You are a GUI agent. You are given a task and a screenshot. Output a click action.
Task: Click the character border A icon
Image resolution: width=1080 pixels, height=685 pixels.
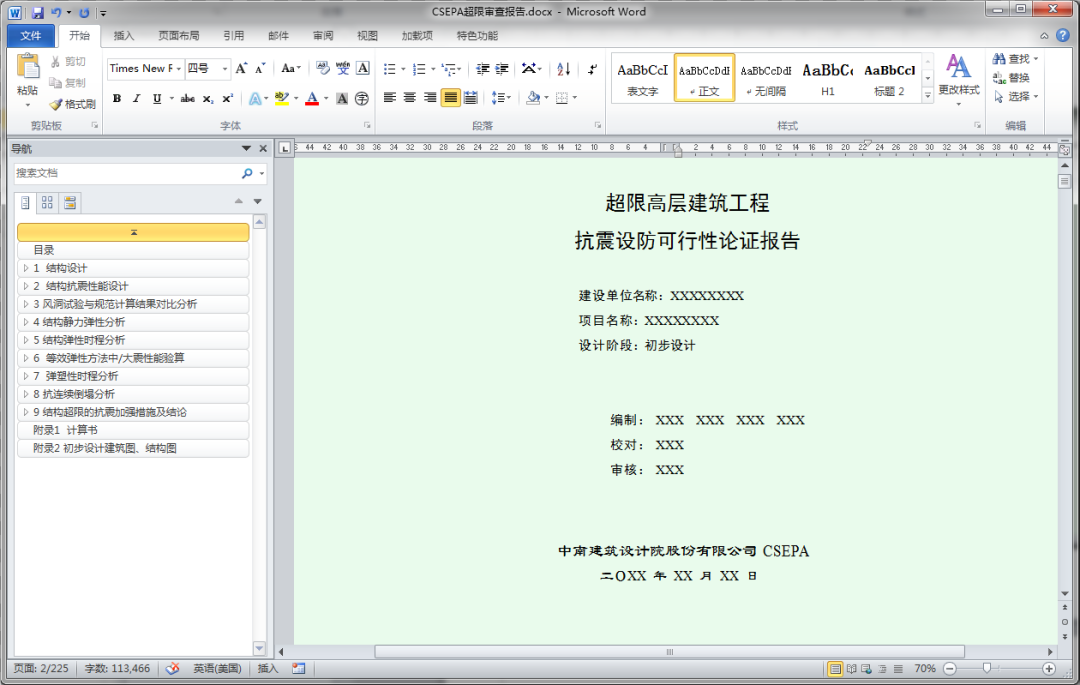coord(363,68)
